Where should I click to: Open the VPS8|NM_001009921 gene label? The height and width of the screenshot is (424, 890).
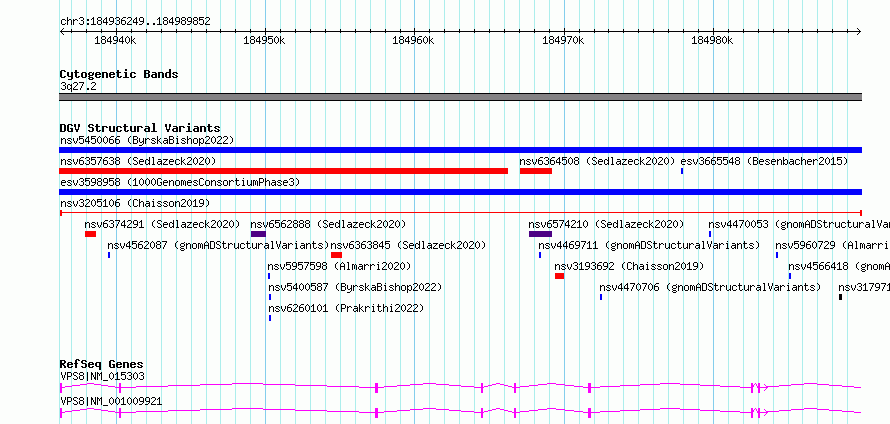click(x=111, y=401)
